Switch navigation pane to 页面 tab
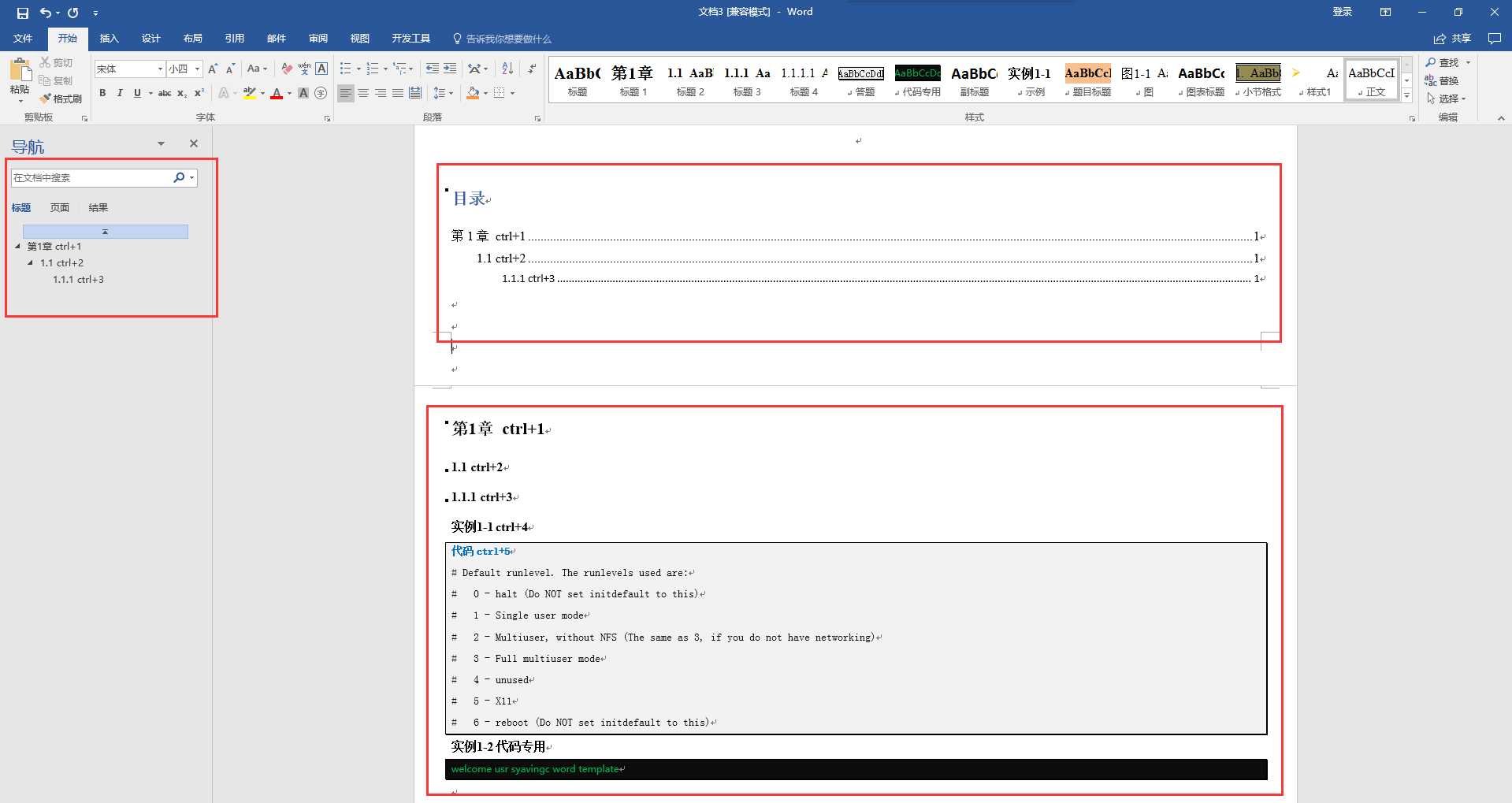 pyautogui.click(x=60, y=207)
